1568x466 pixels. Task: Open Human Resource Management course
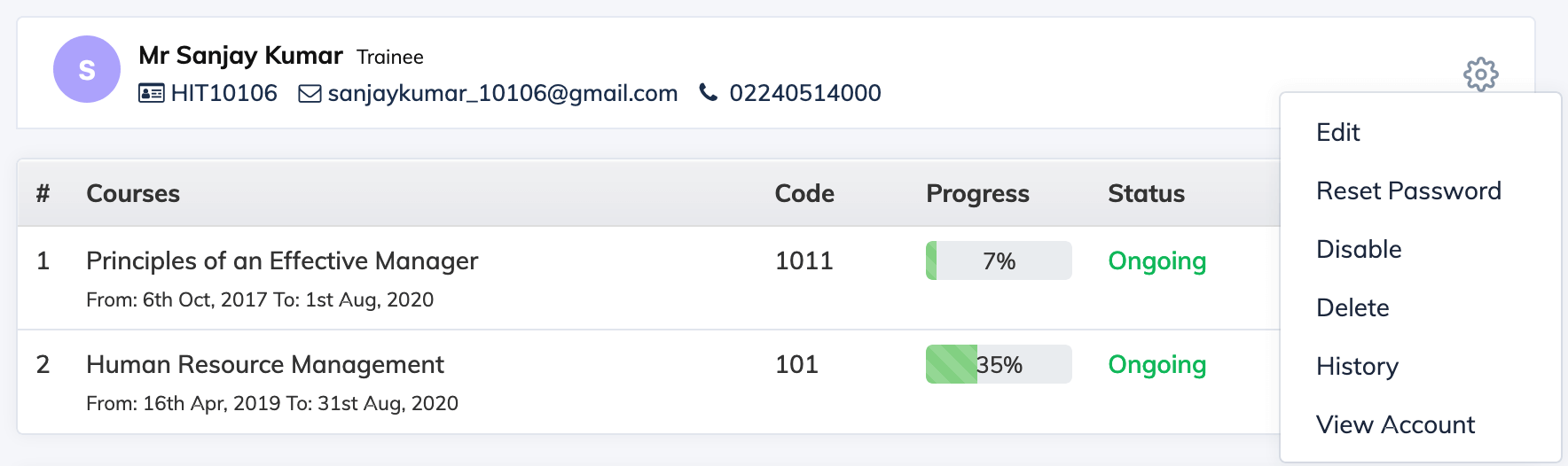point(265,364)
